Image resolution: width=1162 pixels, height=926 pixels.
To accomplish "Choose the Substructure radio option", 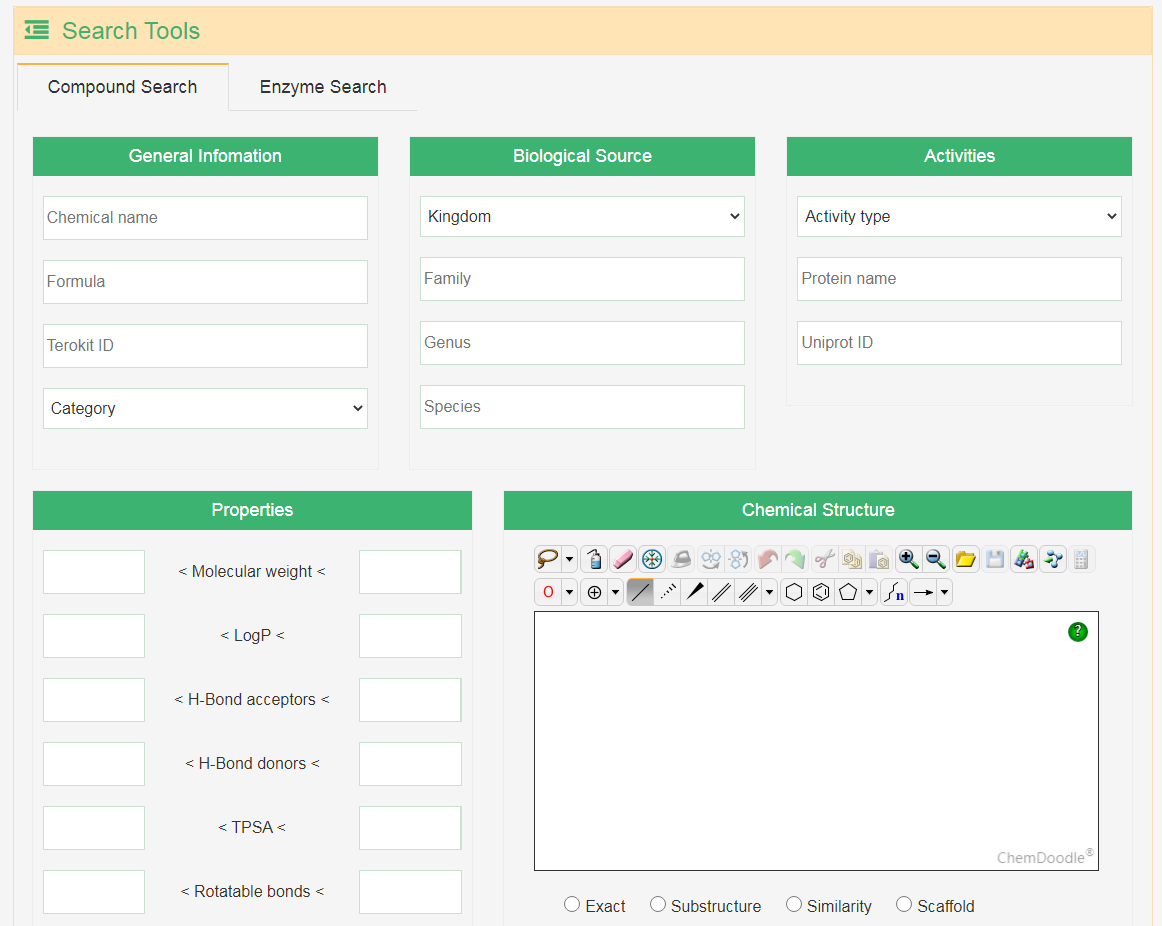I will point(658,904).
